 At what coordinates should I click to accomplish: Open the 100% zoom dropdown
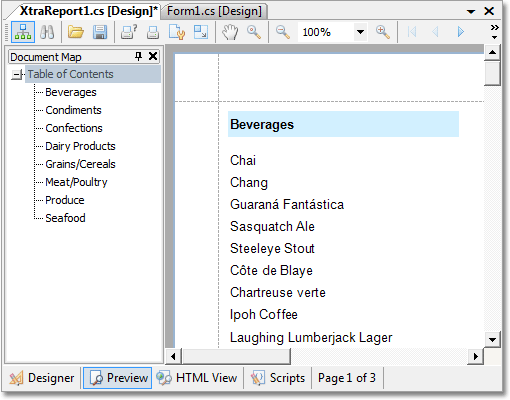[x=360, y=32]
